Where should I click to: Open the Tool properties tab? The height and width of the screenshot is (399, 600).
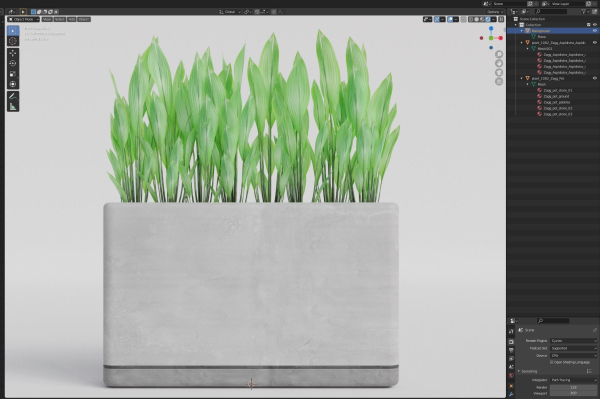pyautogui.click(x=511, y=331)
